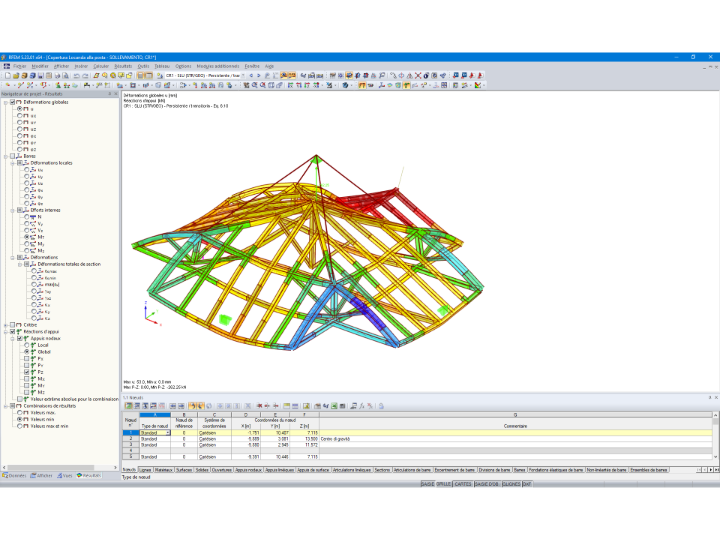The image size is (720, 540).
Task: Click the color results panel icon
Action: point(478,85)
